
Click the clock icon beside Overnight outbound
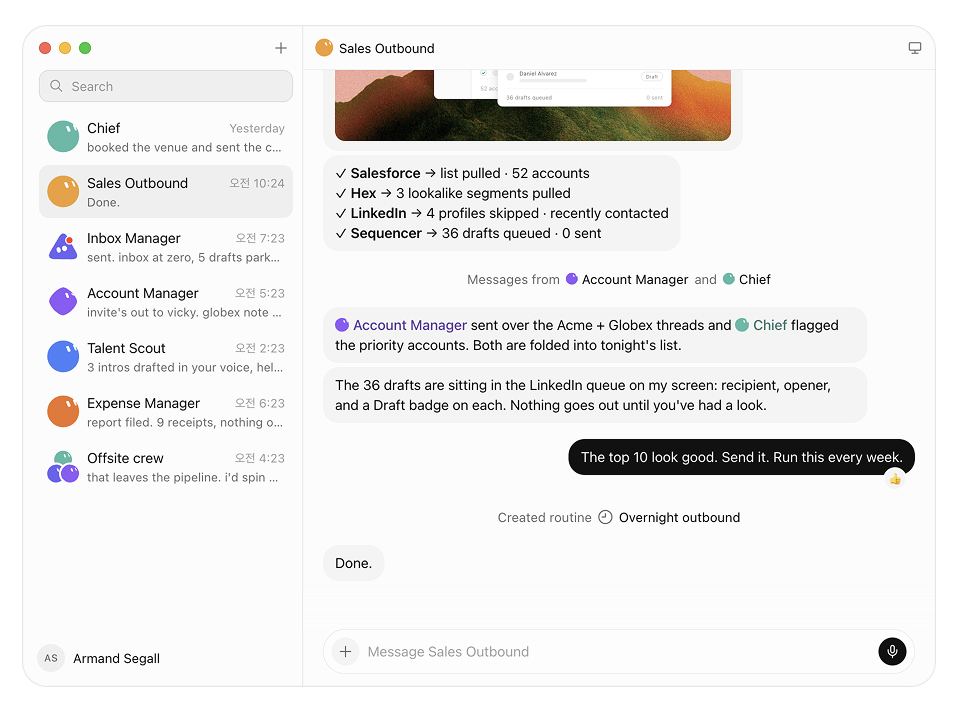(605, 517)
